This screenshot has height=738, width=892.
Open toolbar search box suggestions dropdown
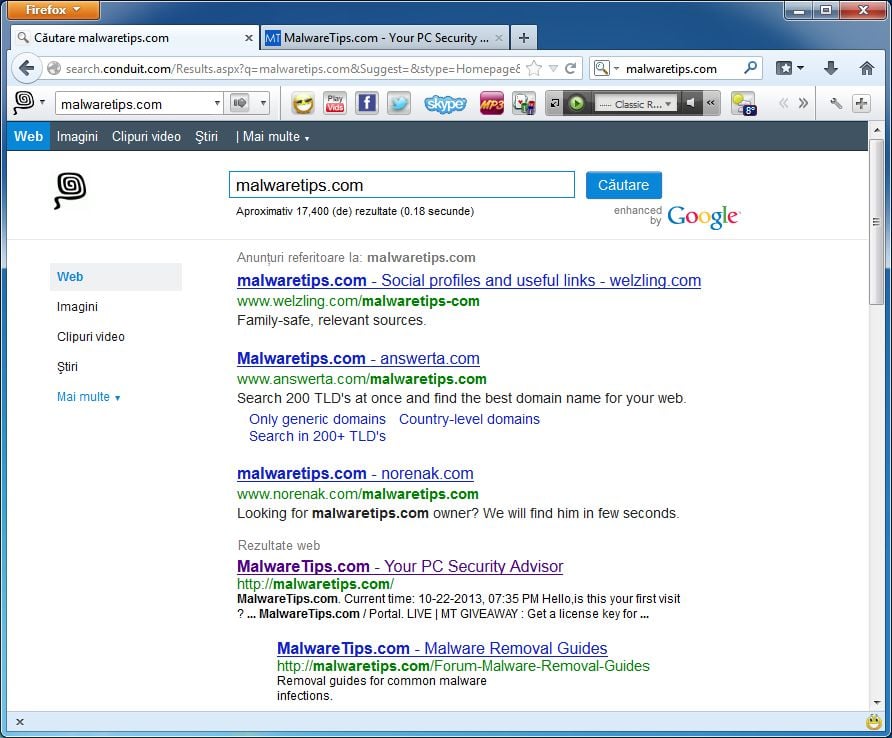pyautogui.click(x=217, y=104)
